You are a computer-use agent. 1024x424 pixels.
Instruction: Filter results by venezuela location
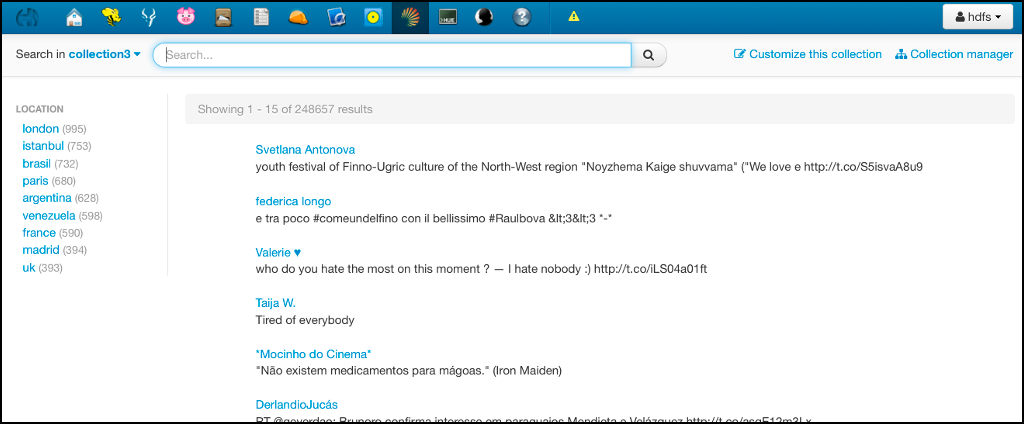[x=49, y=215]
